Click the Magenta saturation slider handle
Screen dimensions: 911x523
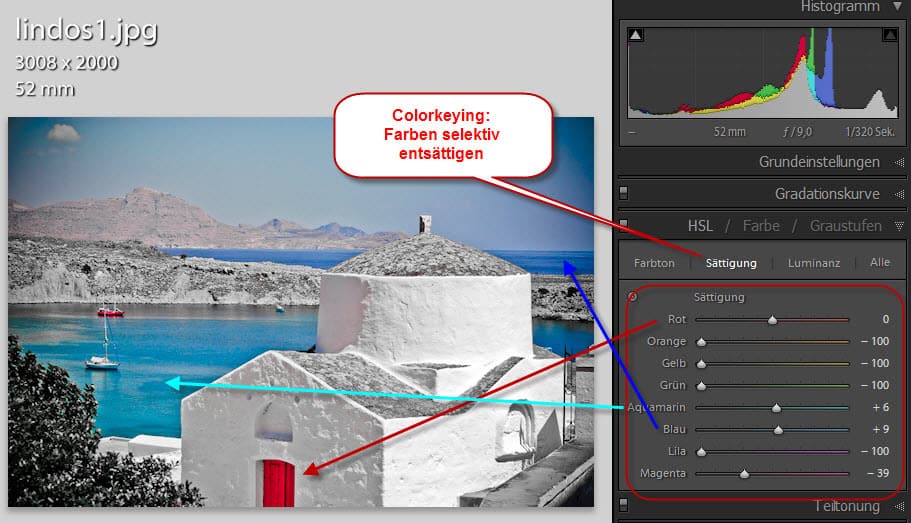744,474
